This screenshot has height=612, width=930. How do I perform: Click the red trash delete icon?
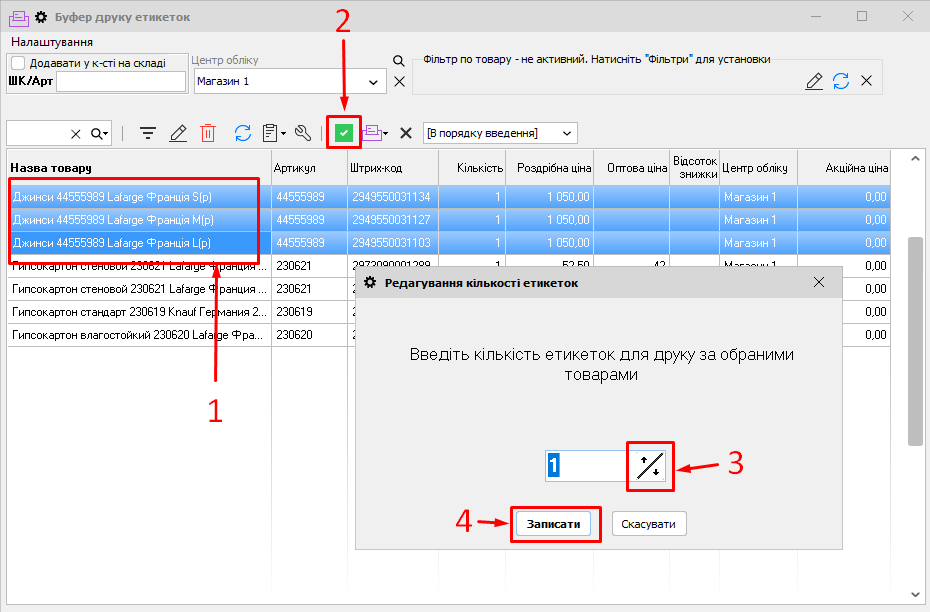(x=208, y=133)
